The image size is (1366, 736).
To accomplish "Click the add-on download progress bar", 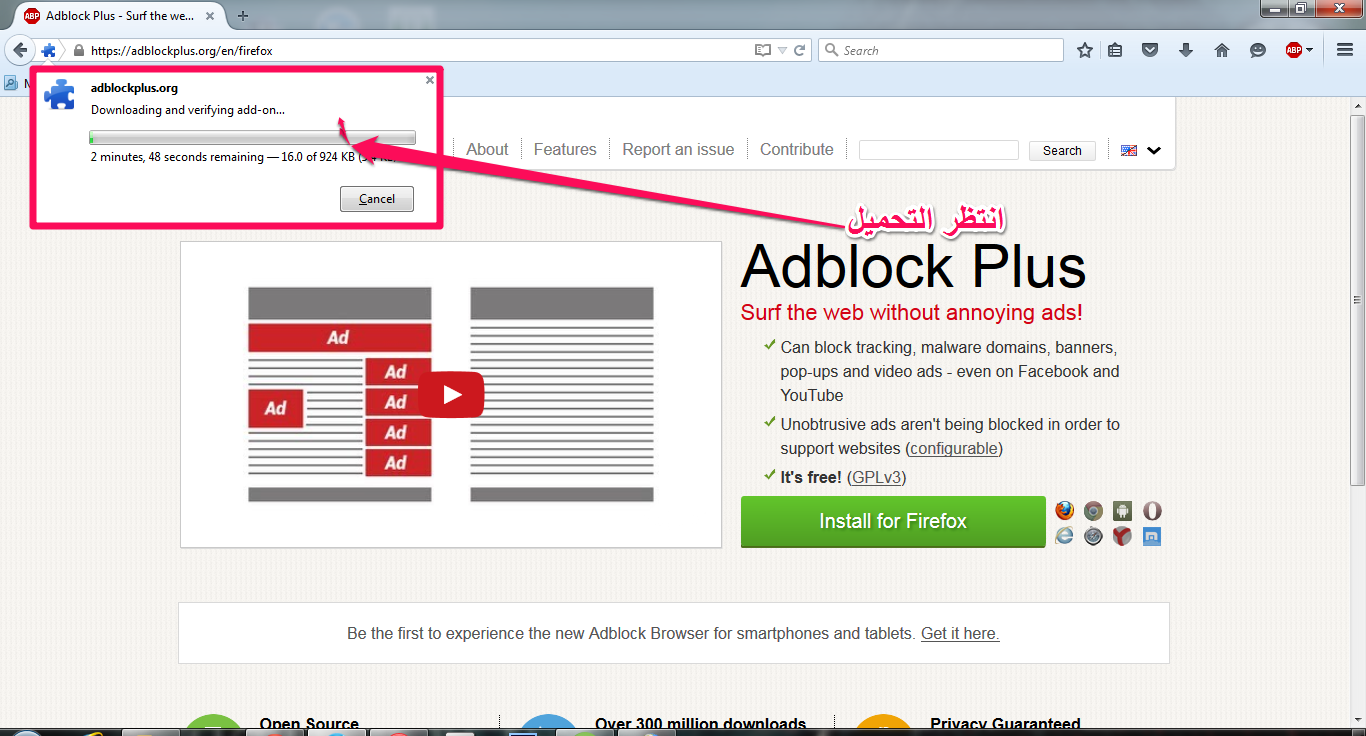I will pyautogui.click(x=252, y=138).
